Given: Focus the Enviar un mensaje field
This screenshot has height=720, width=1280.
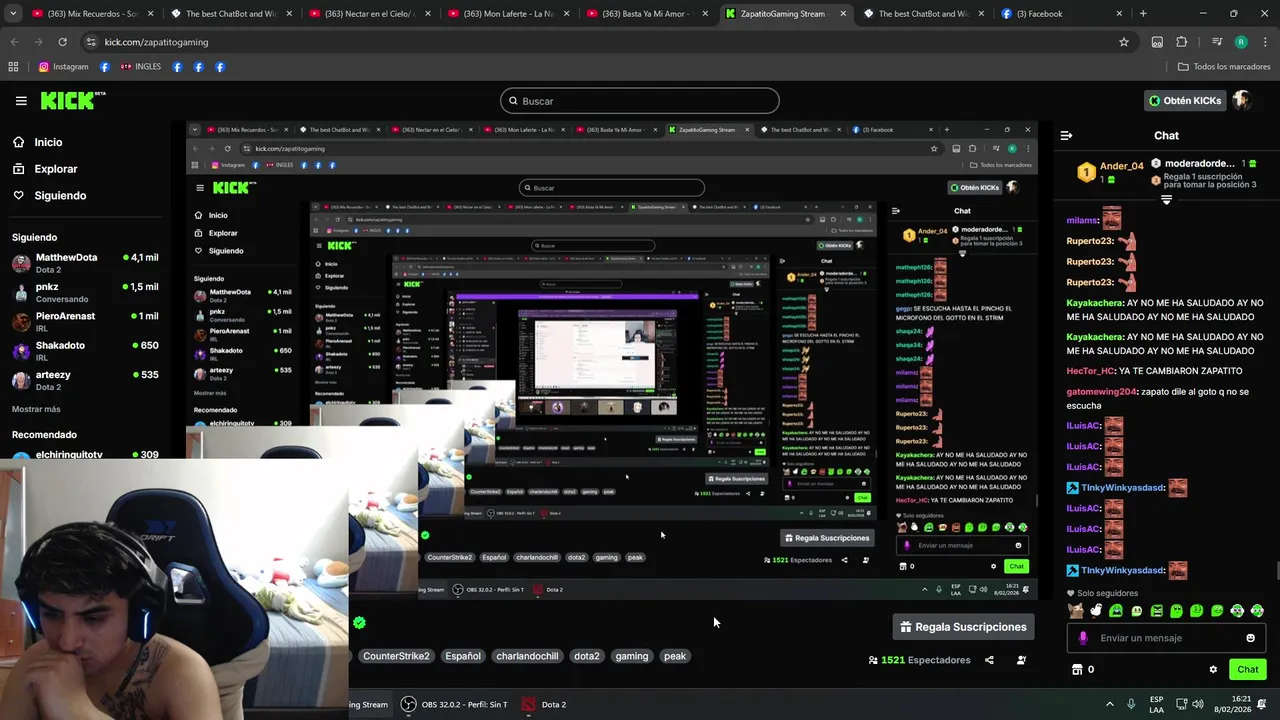Looking at the screenshot, I should click(1166, 638).
